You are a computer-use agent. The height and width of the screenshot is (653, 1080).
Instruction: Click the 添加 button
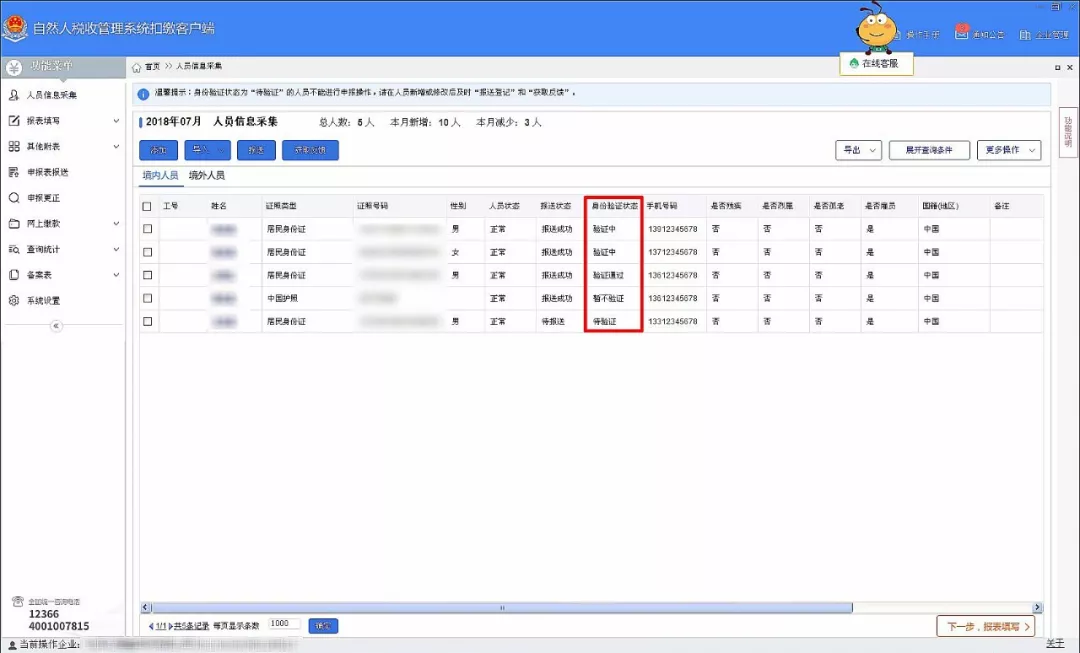[158, 150]
